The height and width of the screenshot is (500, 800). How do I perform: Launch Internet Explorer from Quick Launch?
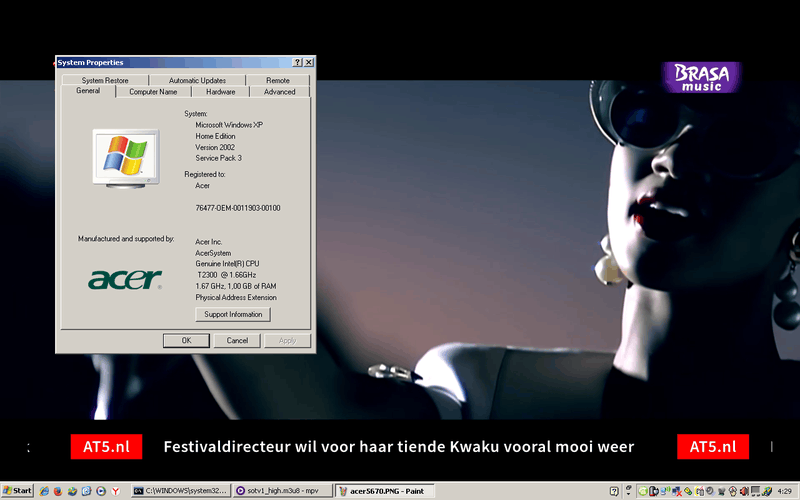point(44,491)
